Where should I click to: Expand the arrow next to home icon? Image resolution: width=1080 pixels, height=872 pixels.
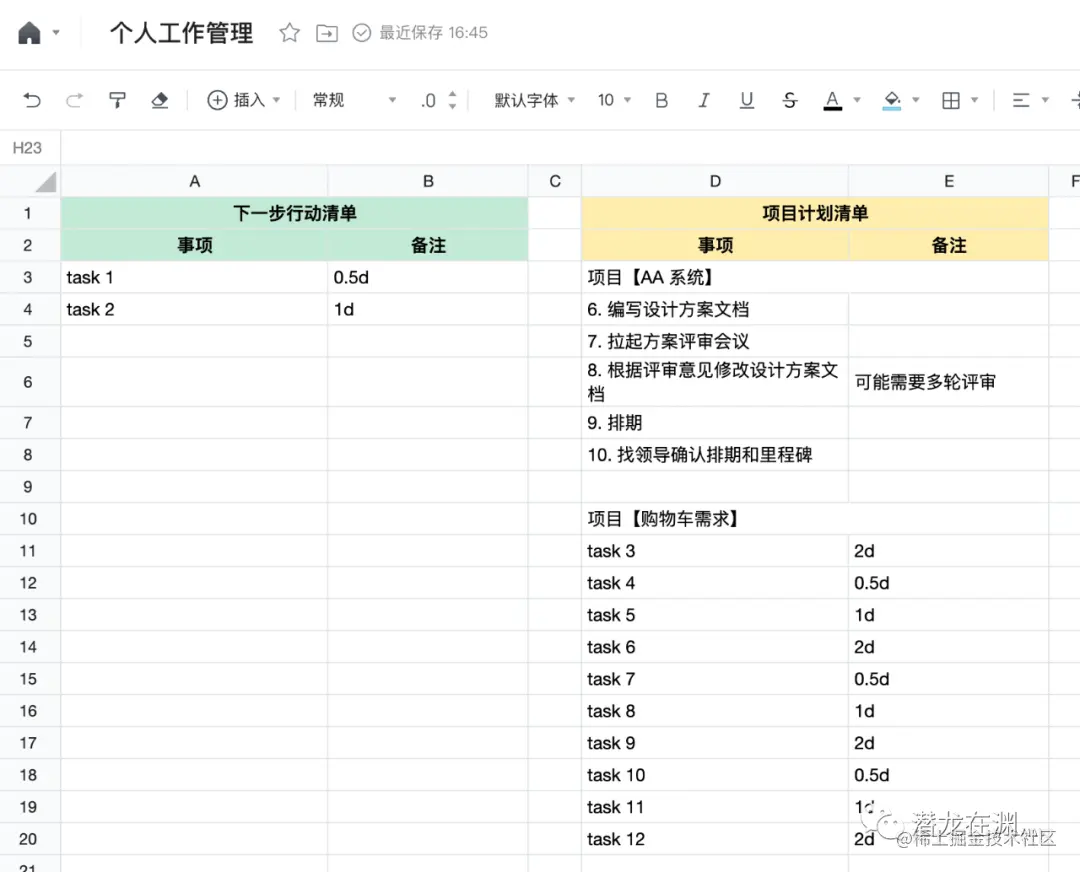coord(56,32)
